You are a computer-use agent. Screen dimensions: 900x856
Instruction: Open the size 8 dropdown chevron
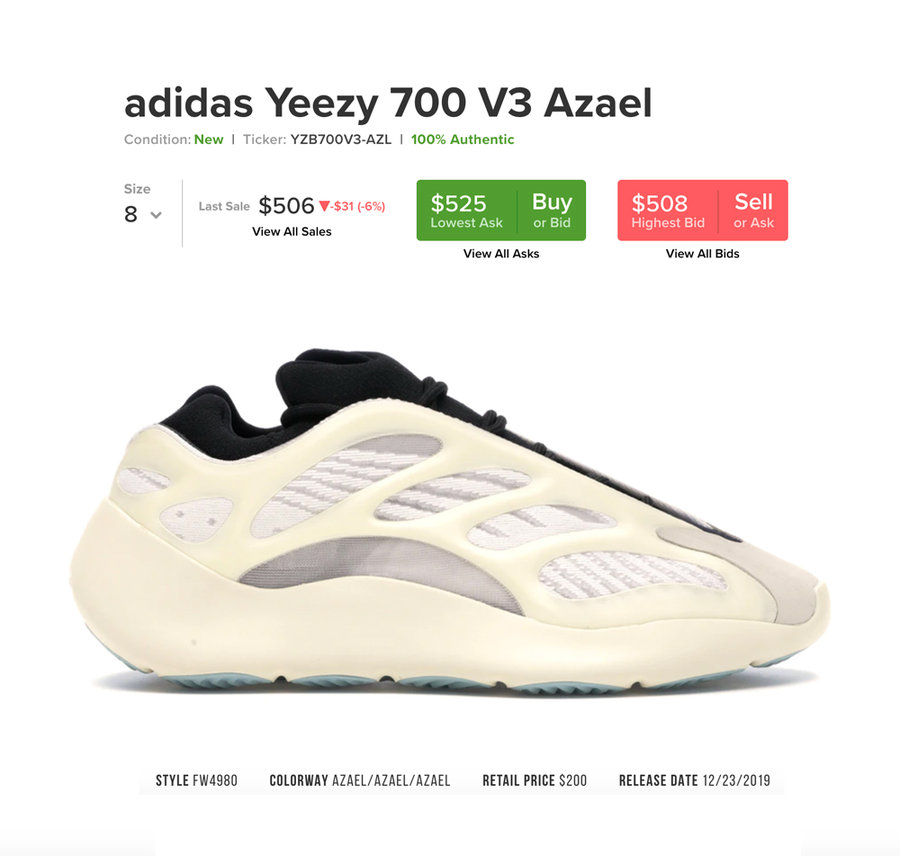[156, 215]
